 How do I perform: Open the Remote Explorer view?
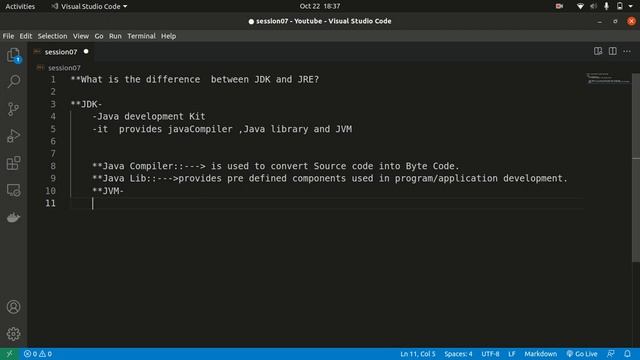click(x=13, y=190)
